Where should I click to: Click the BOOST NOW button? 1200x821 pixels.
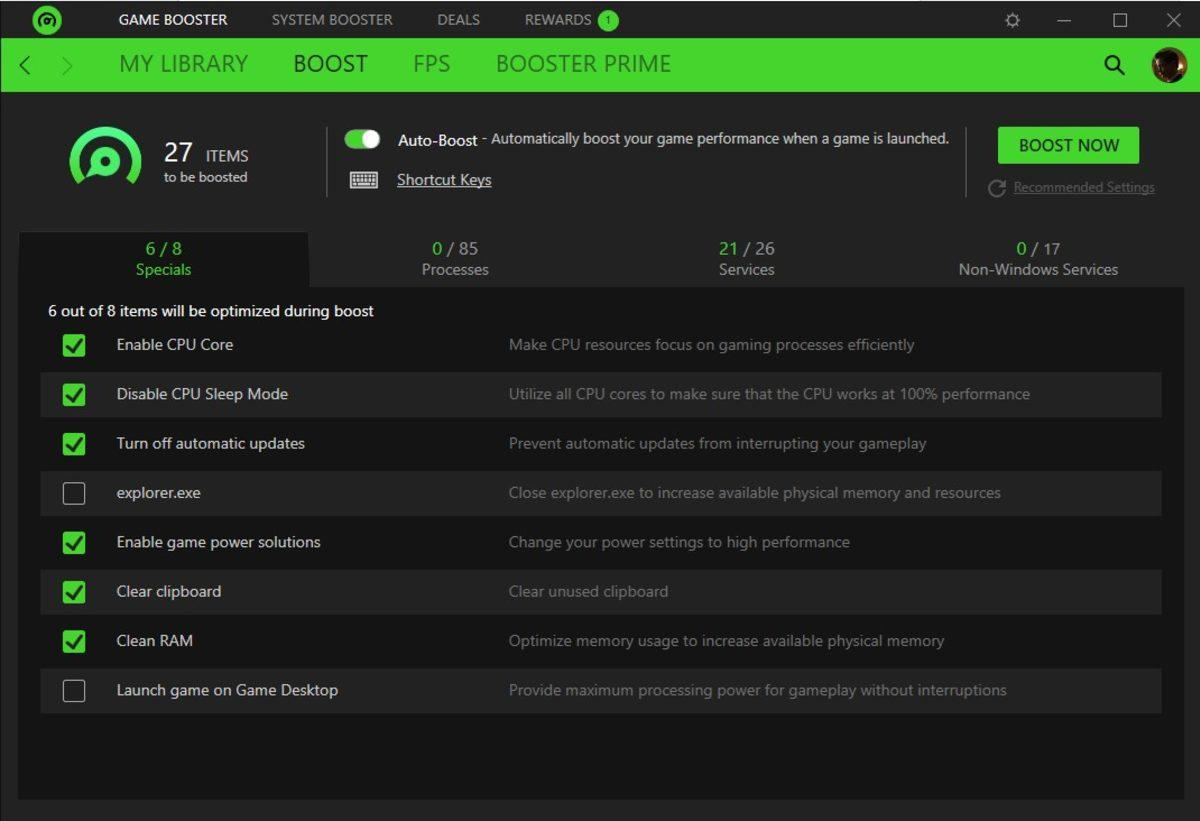[1068, 145]
